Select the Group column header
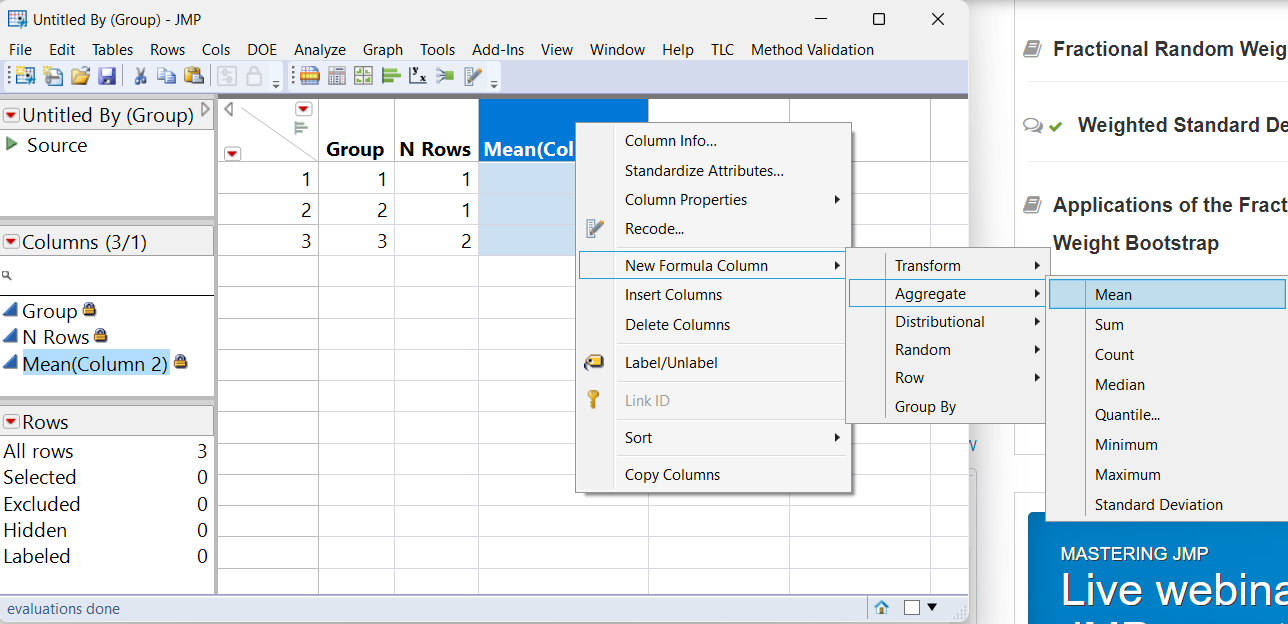1288x624 pixels. click(x=356, y=131)
